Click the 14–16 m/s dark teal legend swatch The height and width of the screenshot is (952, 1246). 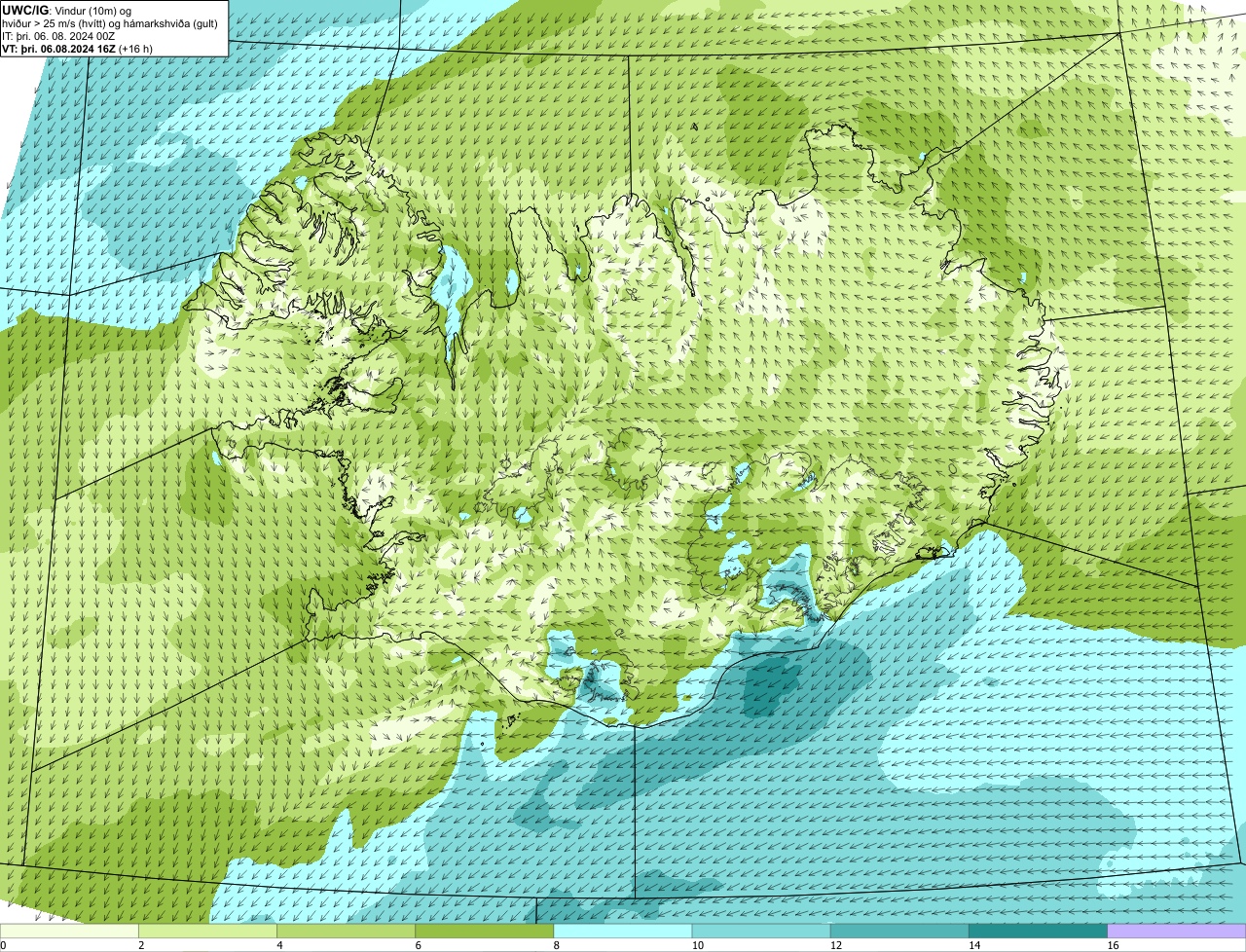pos(1038,932)
